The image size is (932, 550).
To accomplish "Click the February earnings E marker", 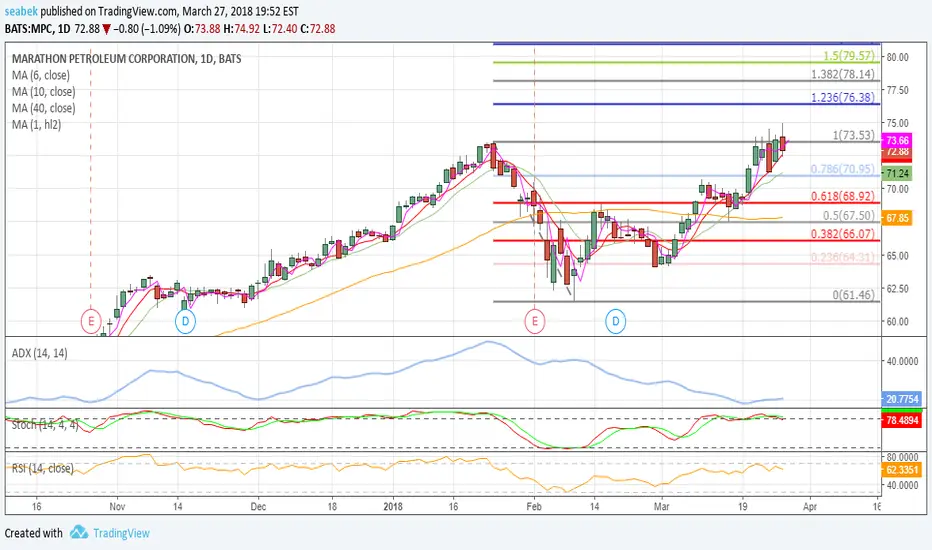I will pos(534,322).
